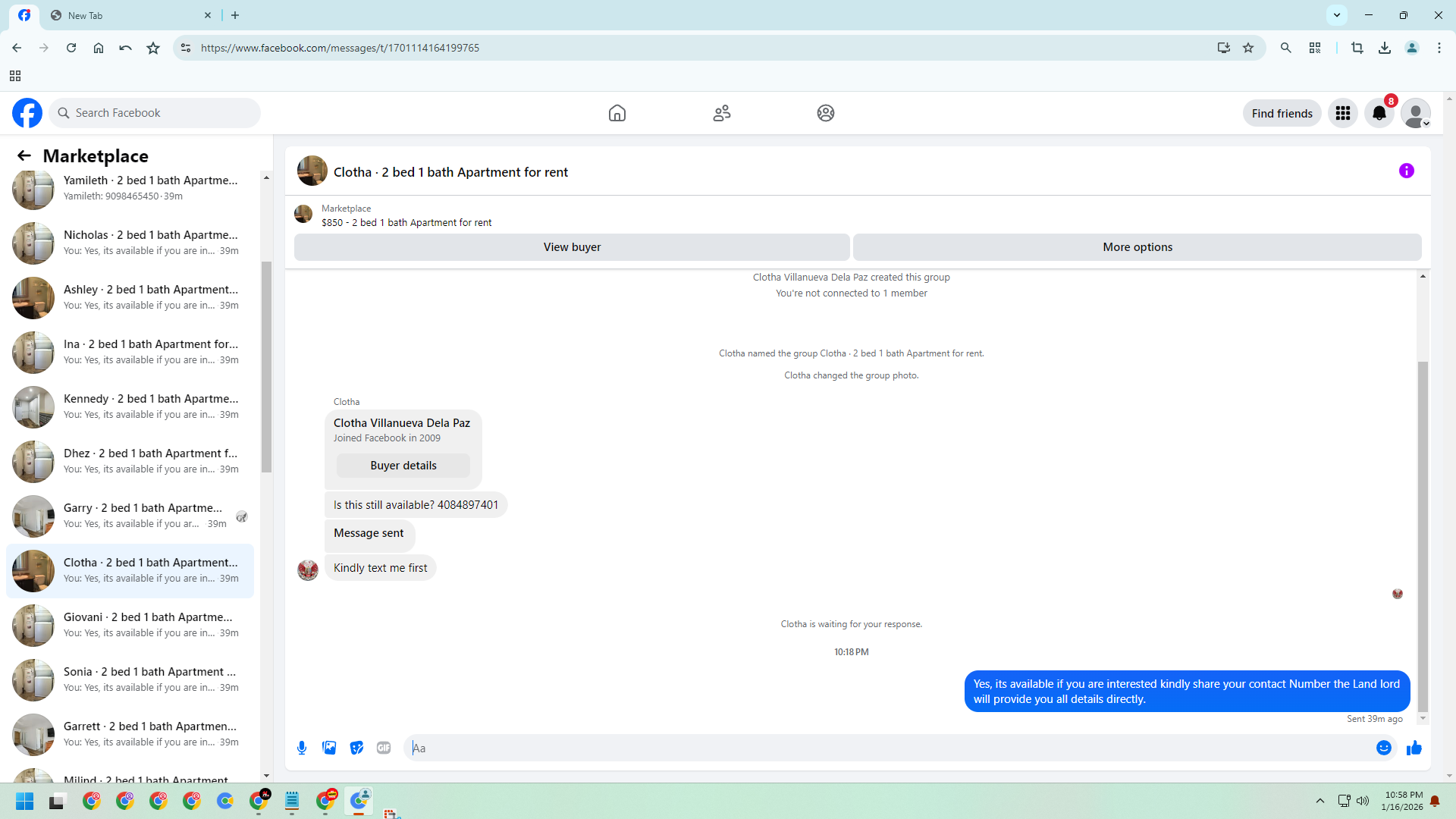Open conversation information purple icon
The height and width of the screenshot is (819, 1456).
tap(1406, 171)
